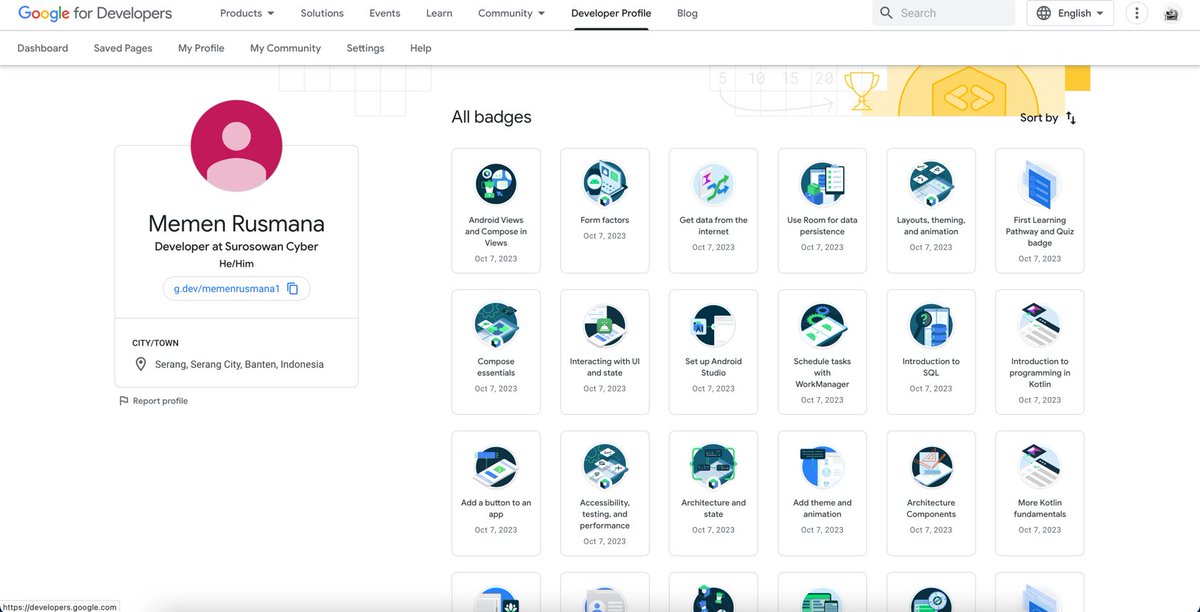Open the Settings tab
Viewport: 1200px width, 612px height.
pos(365,48)
